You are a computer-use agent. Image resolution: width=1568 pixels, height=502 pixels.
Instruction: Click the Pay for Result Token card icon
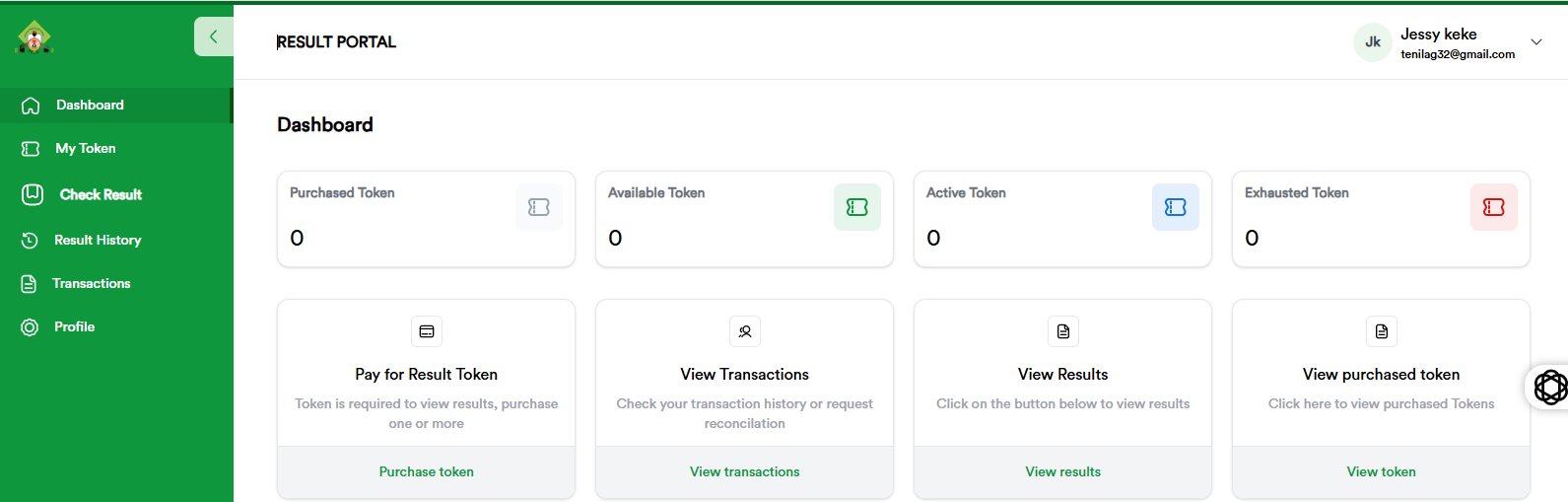click(427, 331)
